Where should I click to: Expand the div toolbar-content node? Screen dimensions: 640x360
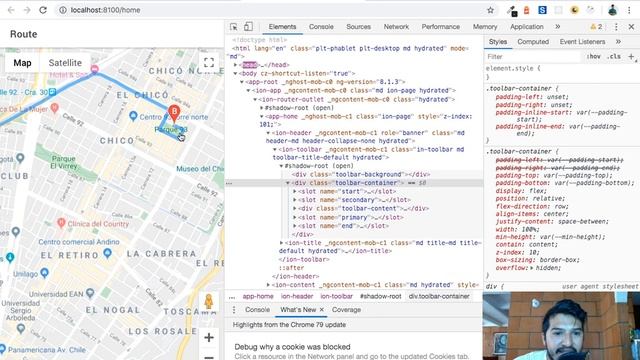[x=295, y=209]
